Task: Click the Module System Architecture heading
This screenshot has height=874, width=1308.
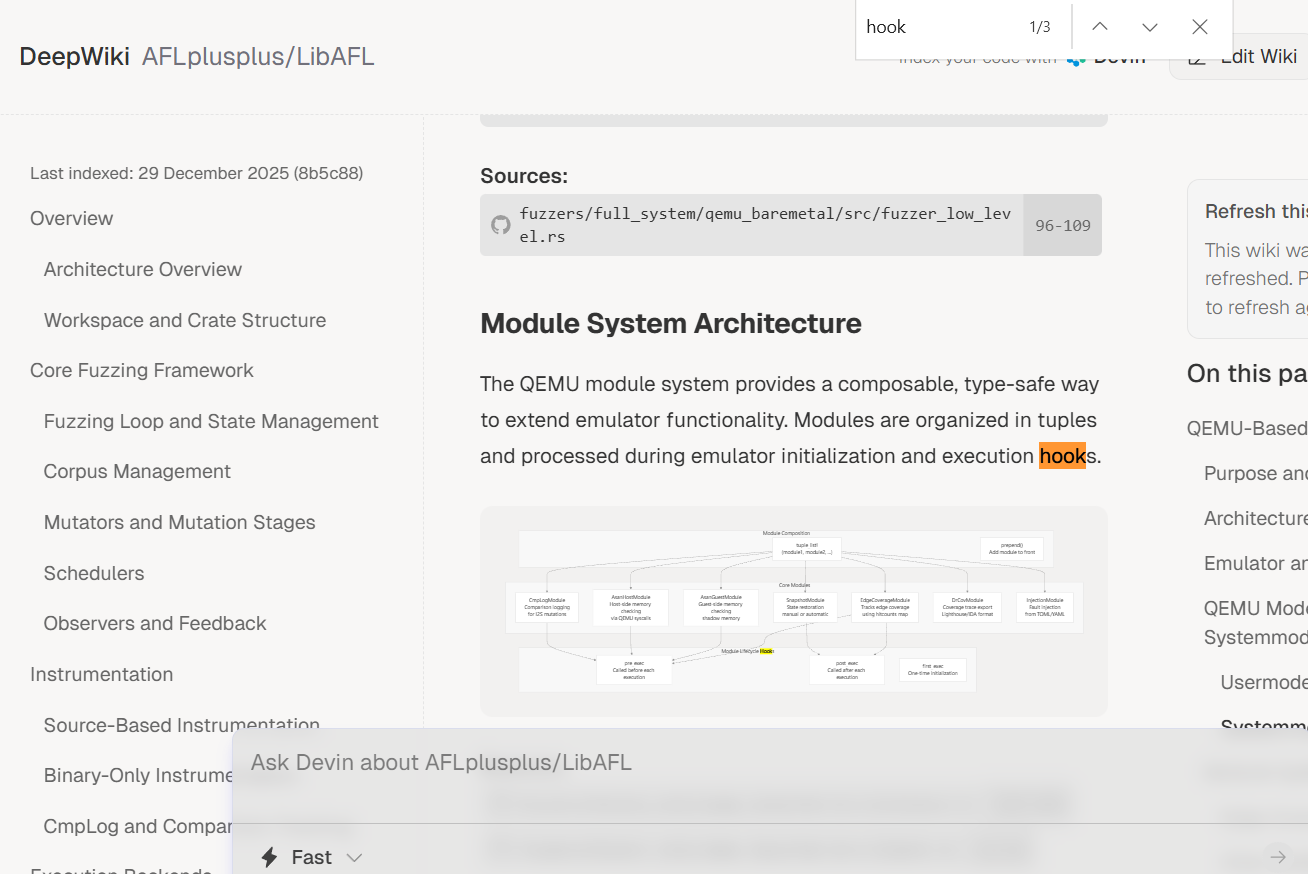Action: pyautogui.click(x=671, y=323)
